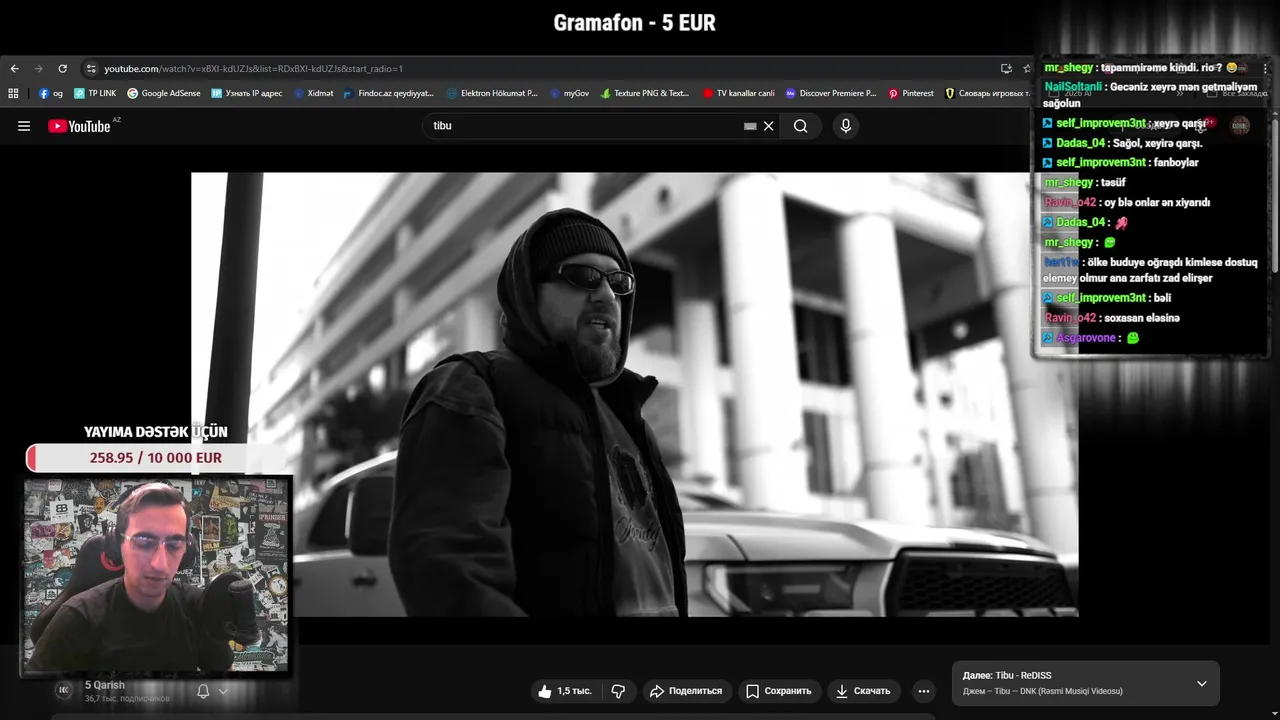Open the 5 Qarish channel avatar
The height and width of the screenshot is (720, 1280).
click(x=63, y=690)
